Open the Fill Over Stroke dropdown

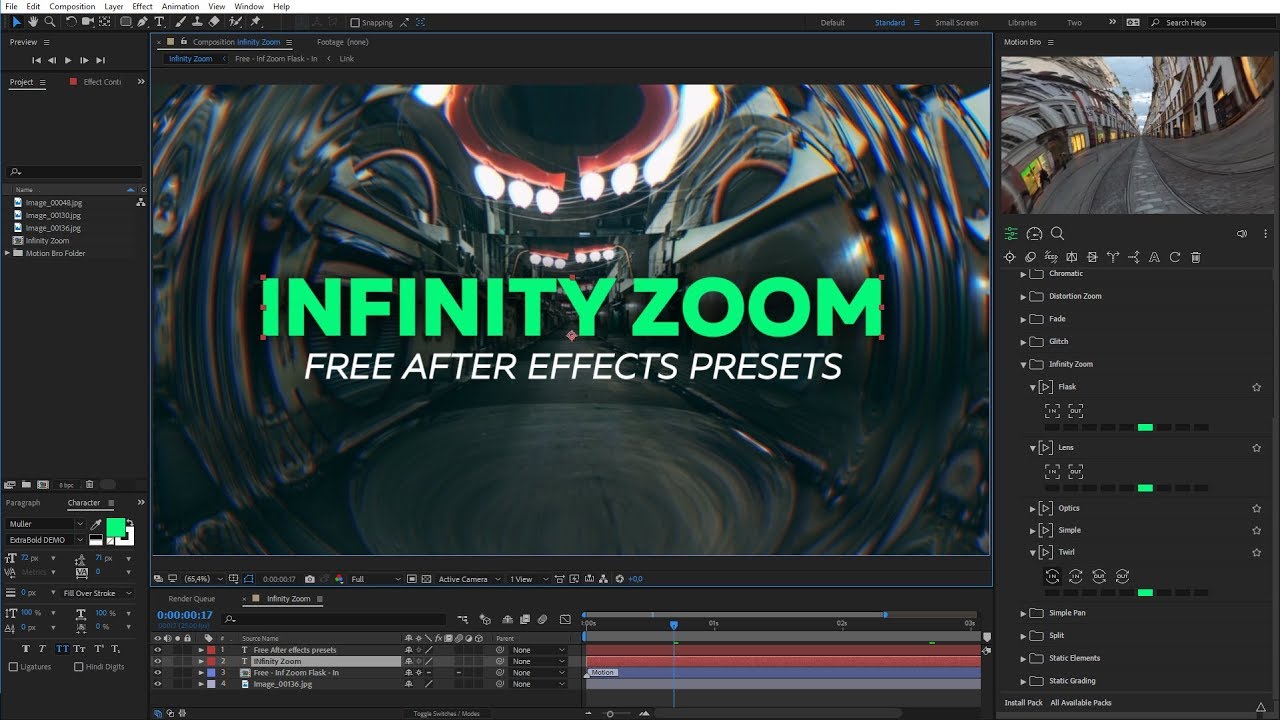pyautogui.click(x=97, y=593)
